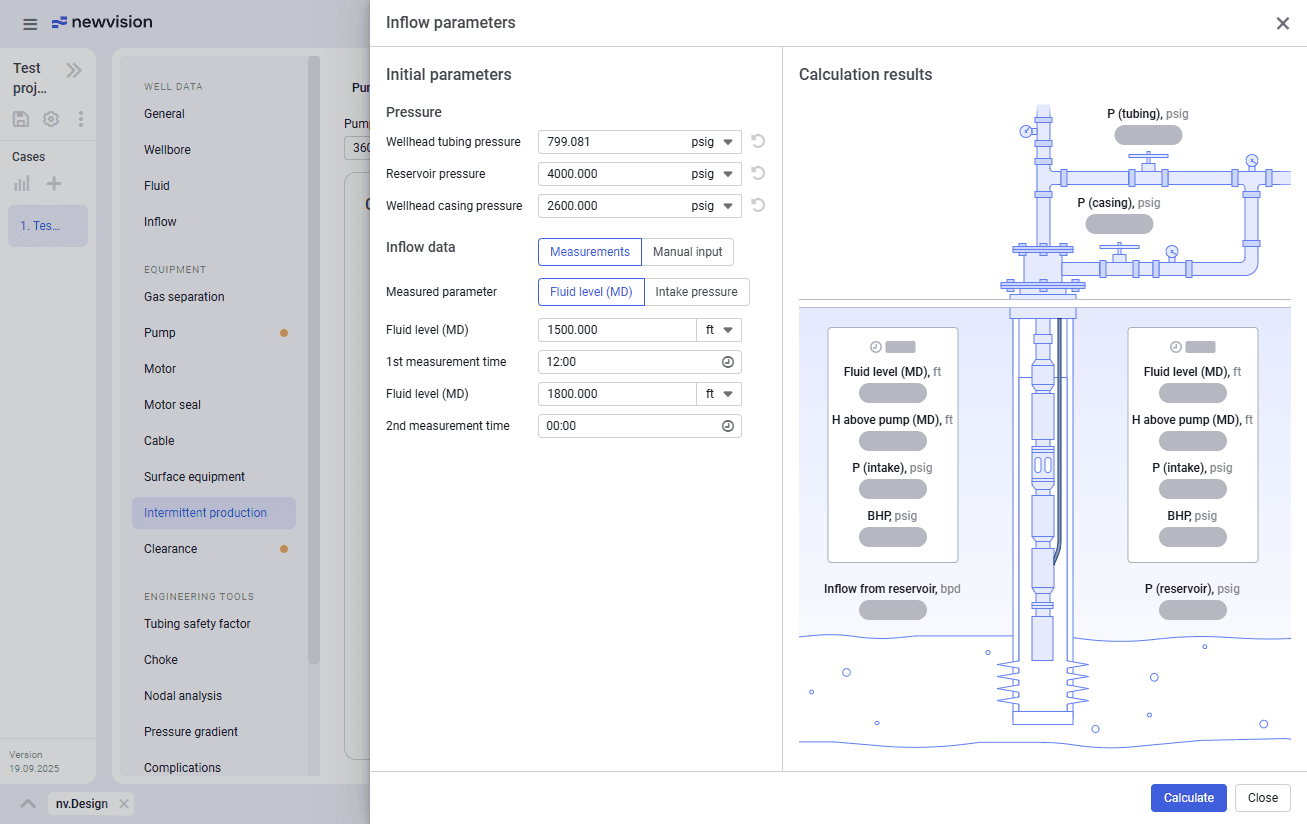This screenshot has height=824, width=1307.
Task: Select Gas separation in equipment menu
Action: [x=184, y=297]
